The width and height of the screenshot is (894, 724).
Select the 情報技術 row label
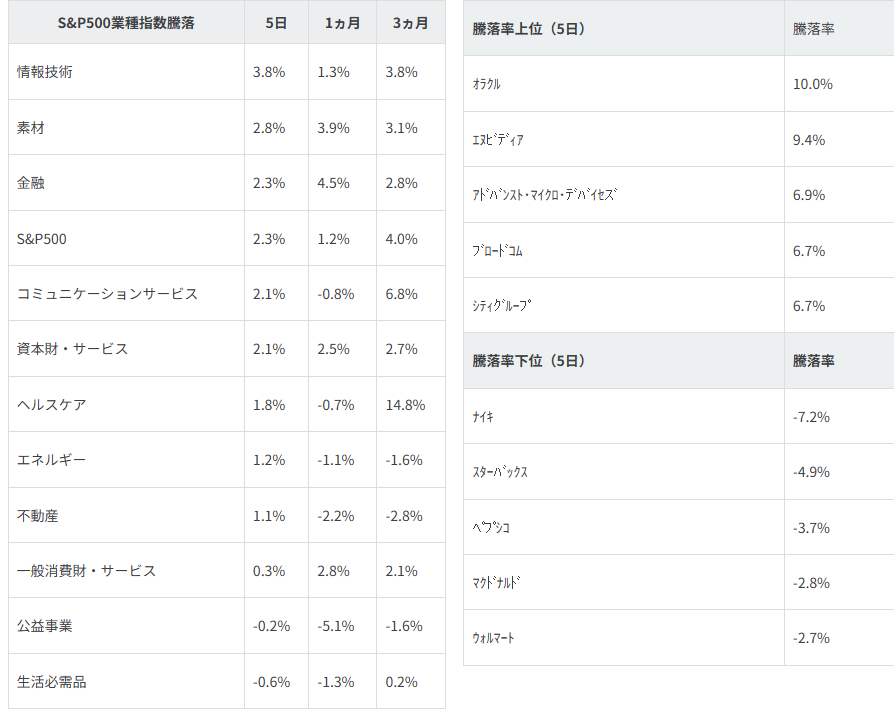[45, 72]
